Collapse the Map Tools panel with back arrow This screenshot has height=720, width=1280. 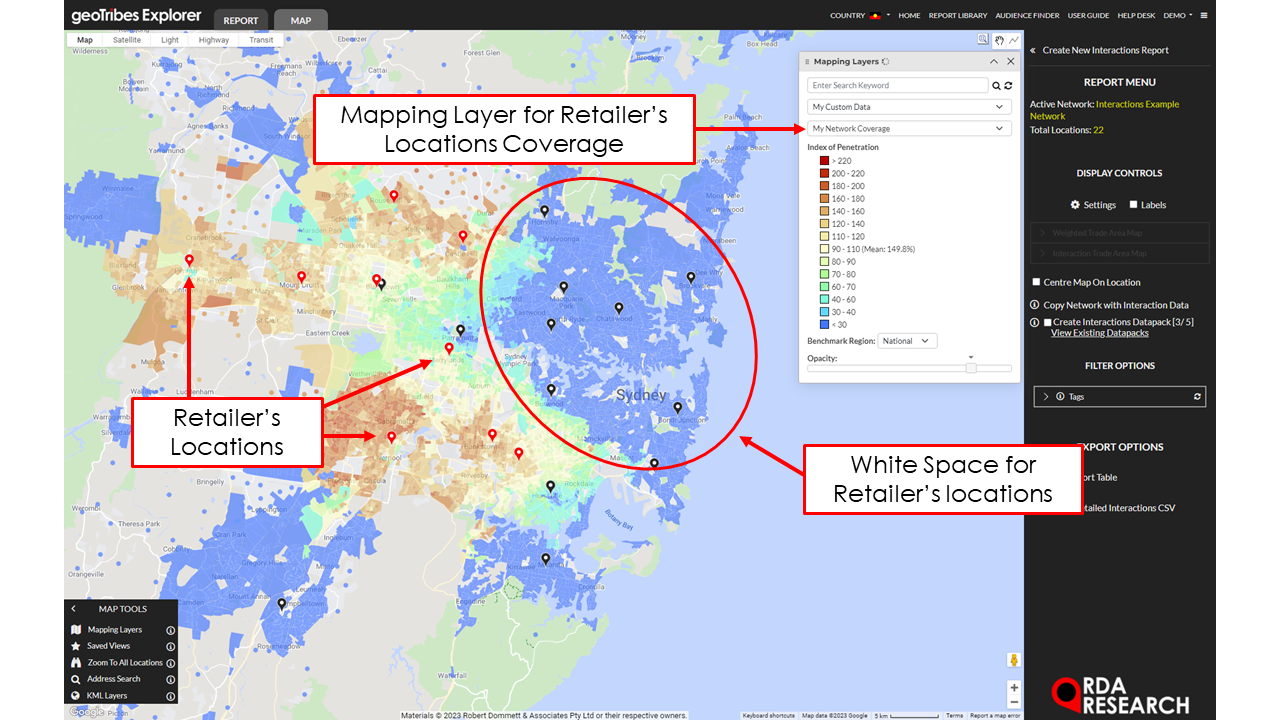73,608
